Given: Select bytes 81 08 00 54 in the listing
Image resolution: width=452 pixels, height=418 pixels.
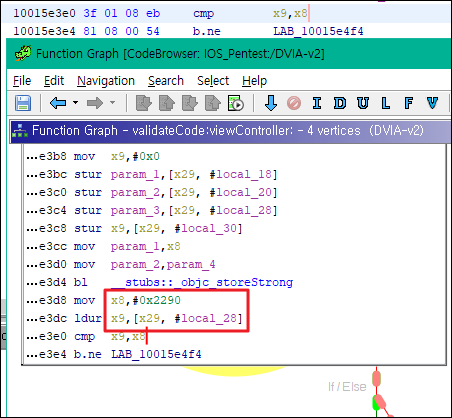Looking at the screenshot, I should click(x=122, y=31).
